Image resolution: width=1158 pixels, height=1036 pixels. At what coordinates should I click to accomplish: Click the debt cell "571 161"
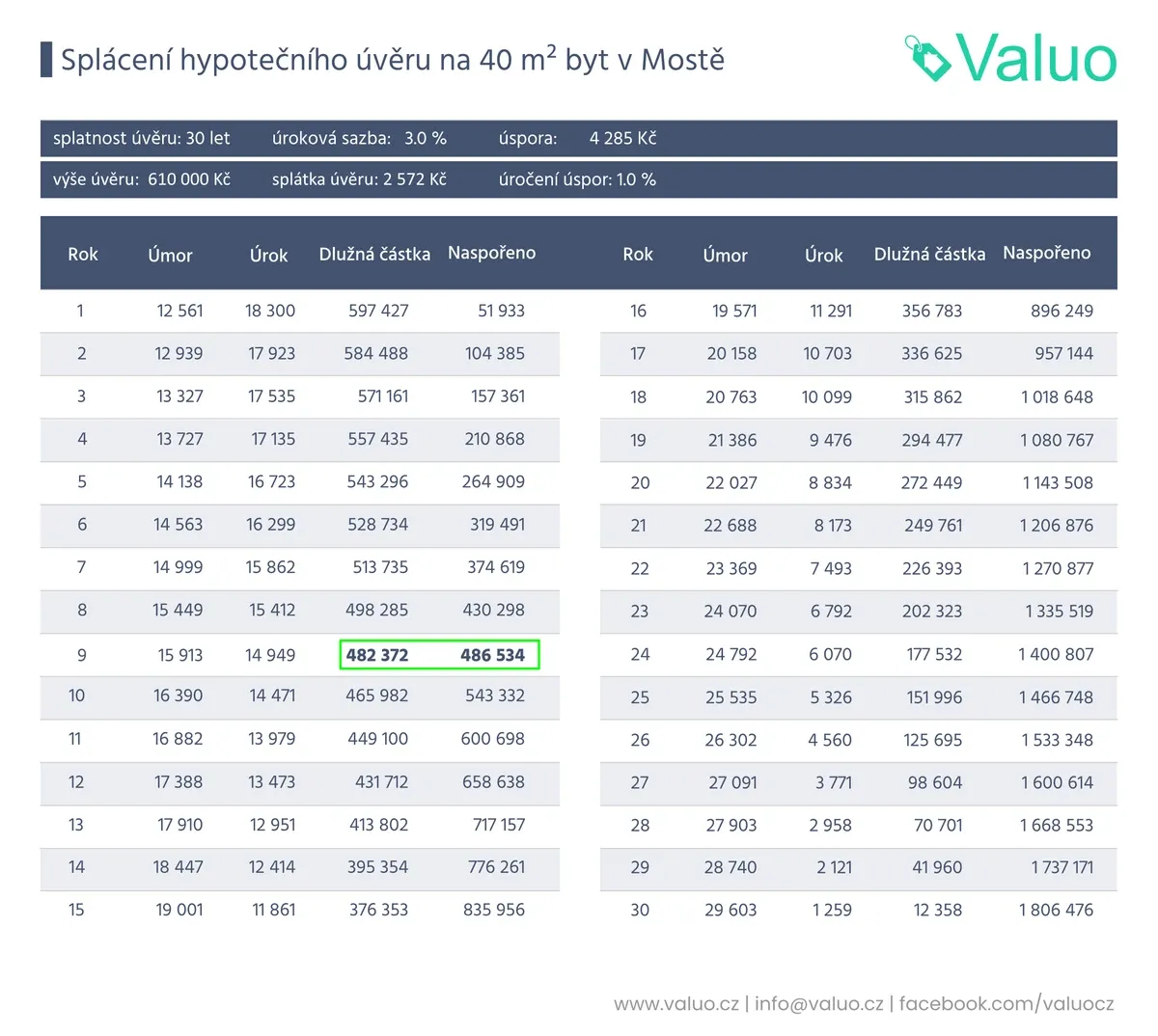pyautogui.click(x=383, y=395)
